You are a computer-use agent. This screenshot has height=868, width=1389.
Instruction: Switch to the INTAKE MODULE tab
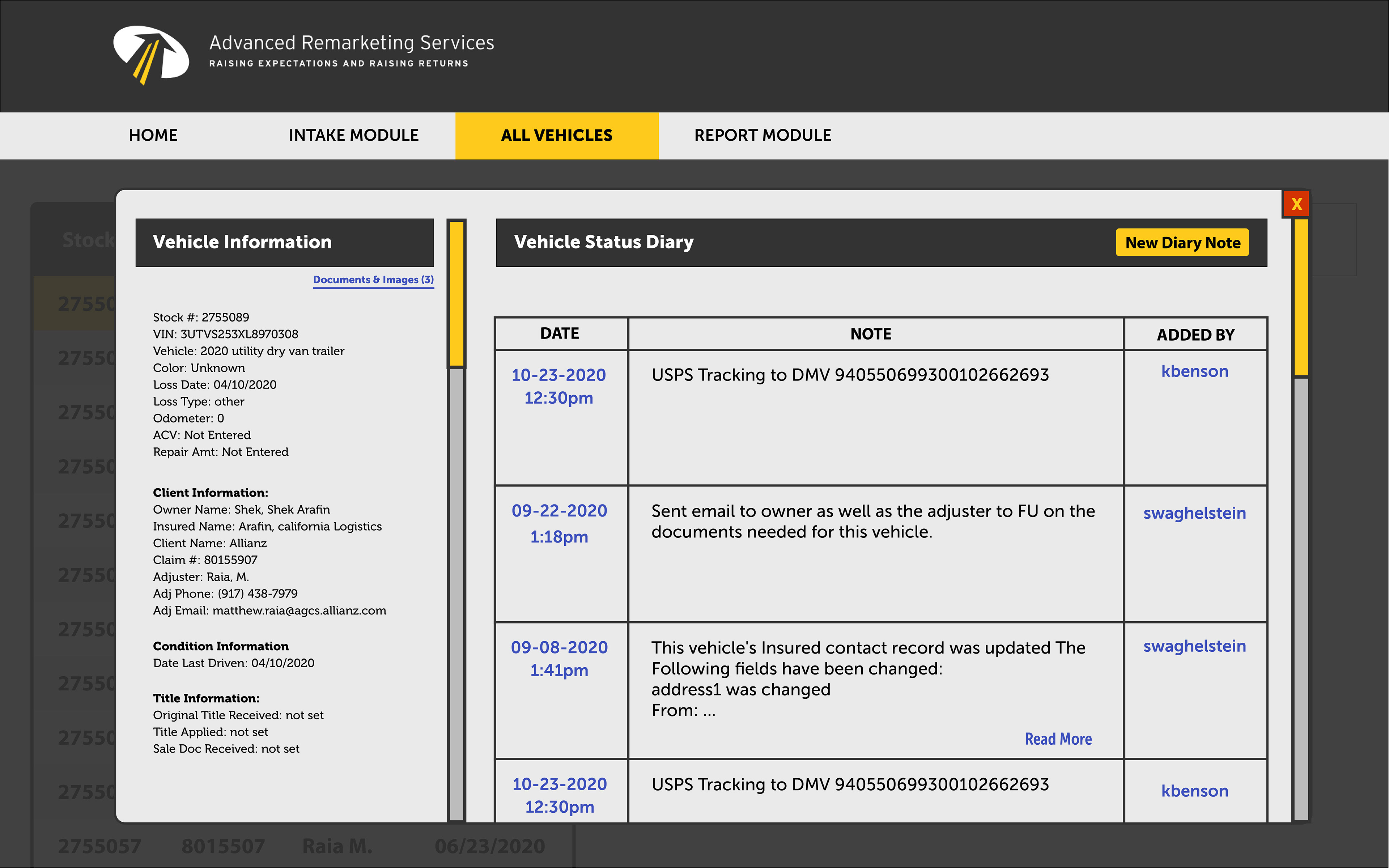353,136
